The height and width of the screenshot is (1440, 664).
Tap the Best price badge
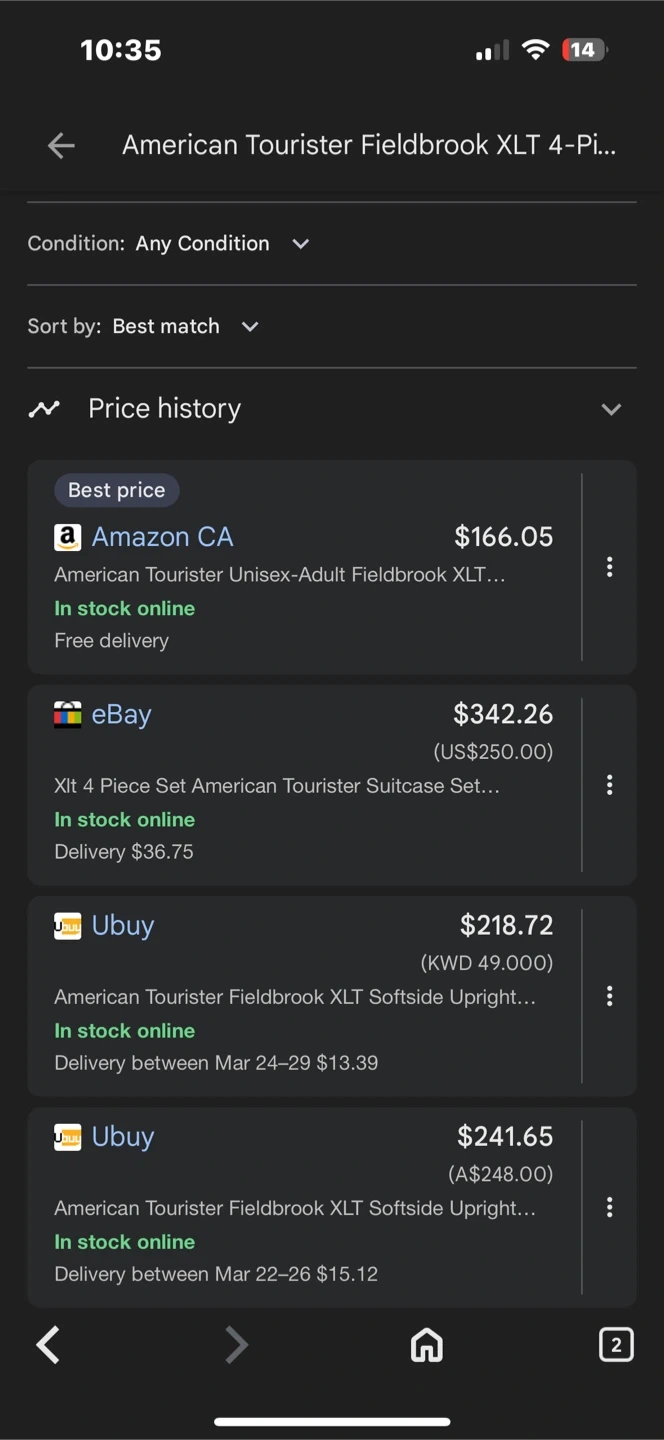tap(116, 490)
